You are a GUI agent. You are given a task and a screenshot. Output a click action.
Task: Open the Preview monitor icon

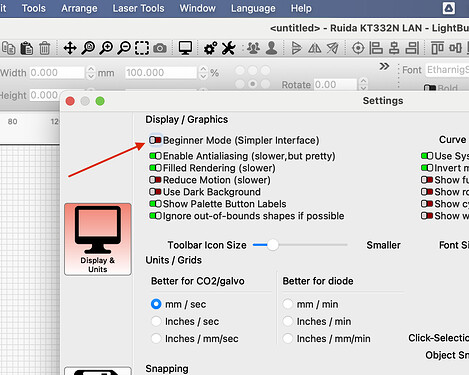pyautogui.click(x=185, y=48)
